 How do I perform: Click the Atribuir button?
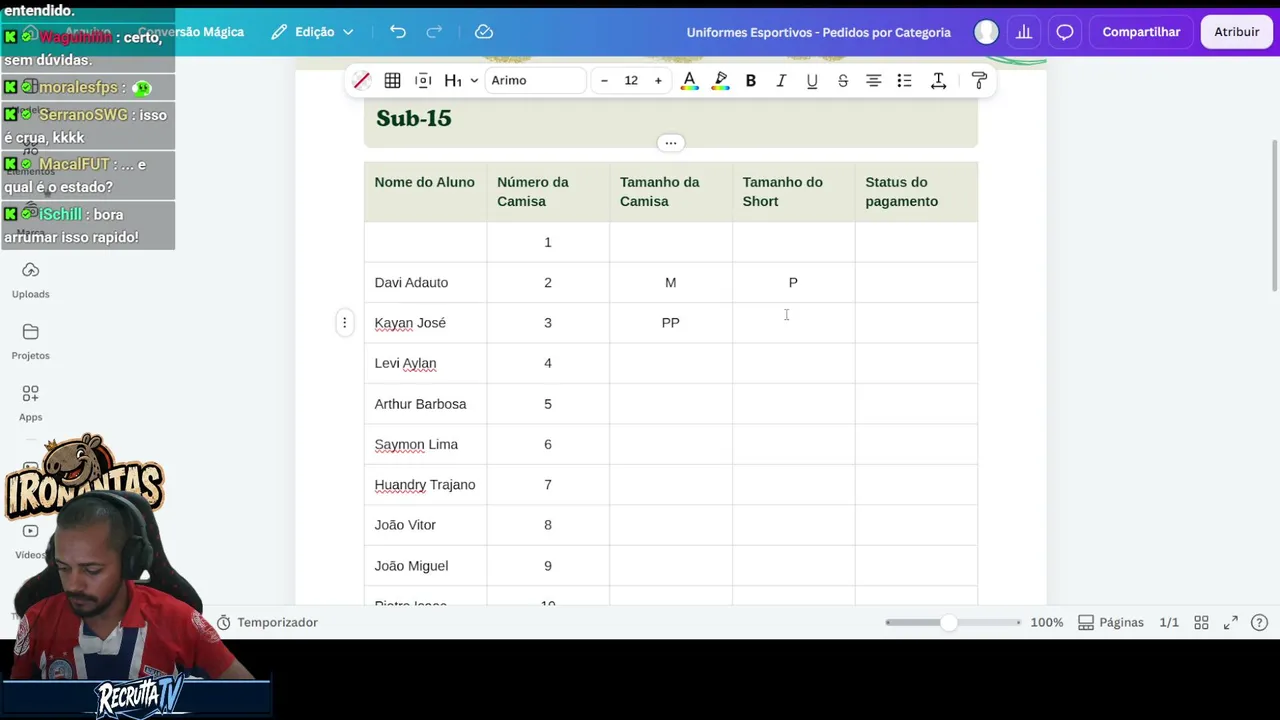pyautogui.click(x=1237, y=32)
